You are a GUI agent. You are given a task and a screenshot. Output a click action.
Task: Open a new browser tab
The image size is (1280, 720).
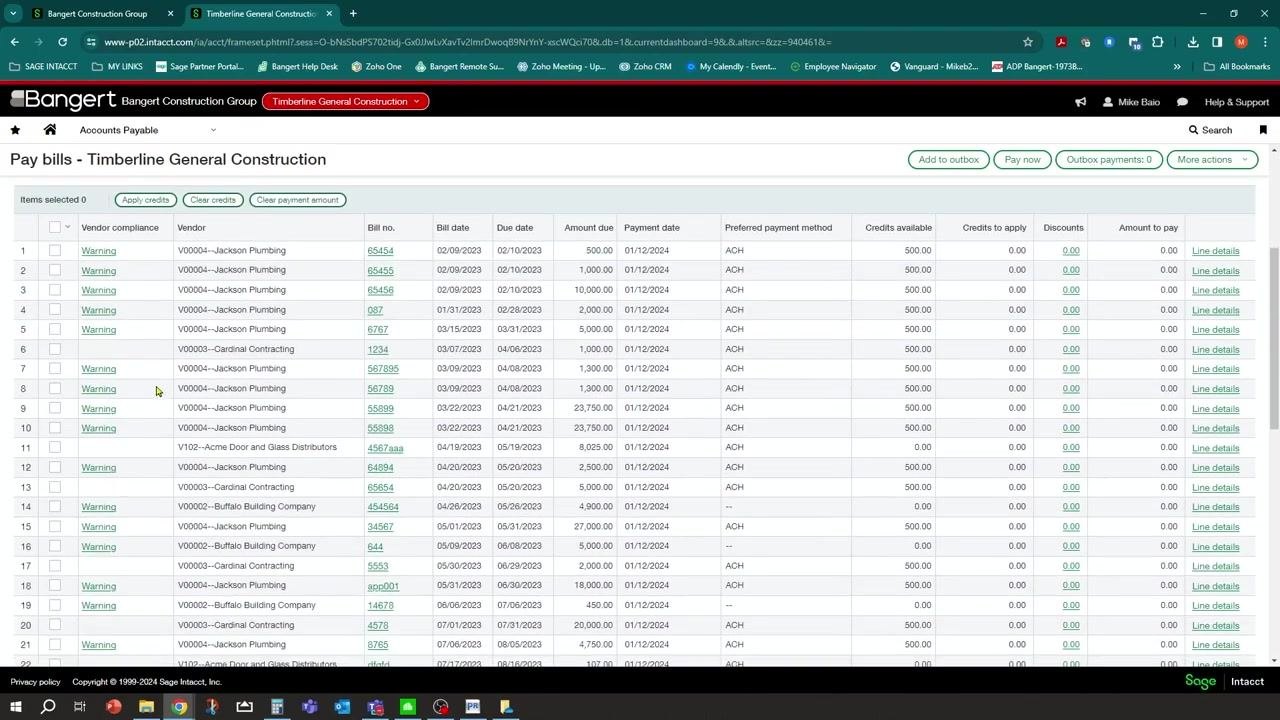[x=353, y=14]
